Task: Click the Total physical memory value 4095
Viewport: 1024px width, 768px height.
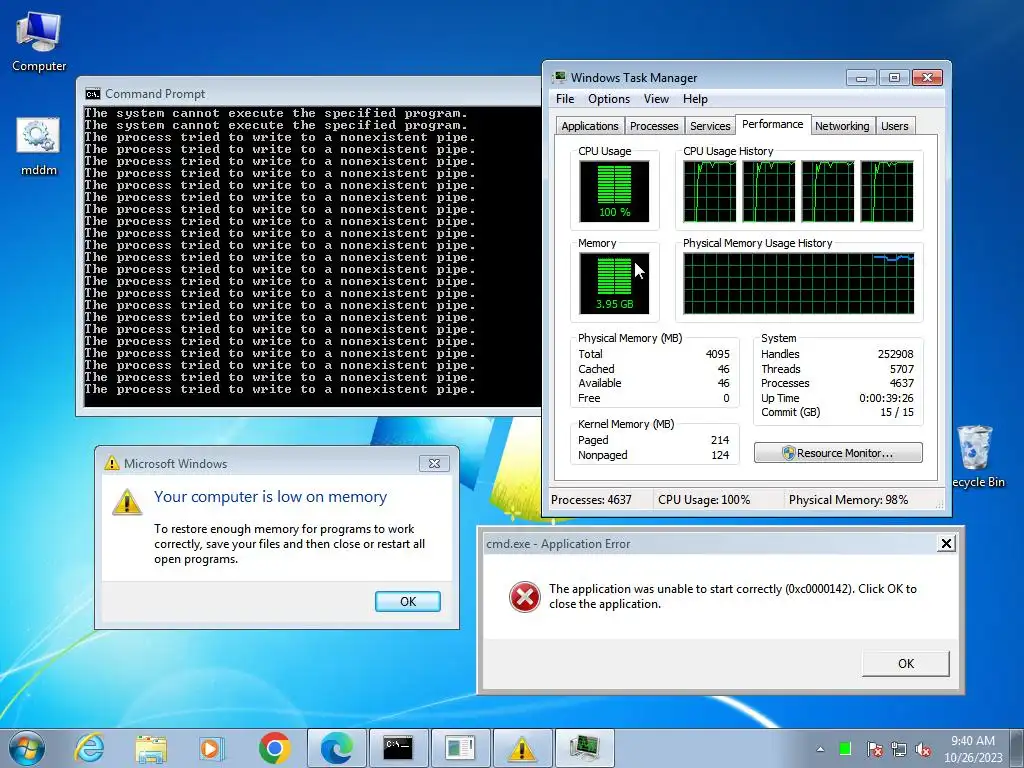Action: pyautogui.click(x=718, y=354)
